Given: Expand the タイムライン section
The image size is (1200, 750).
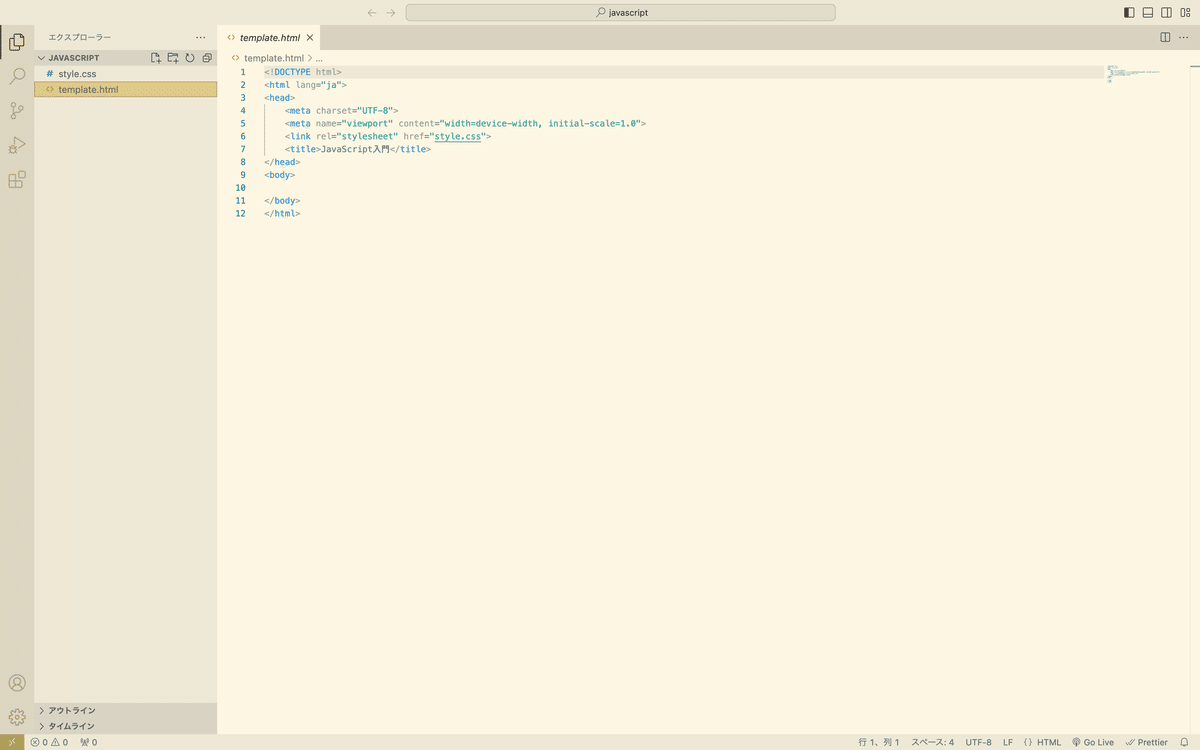Looking at the screenshot, I should tap(126, 726).
